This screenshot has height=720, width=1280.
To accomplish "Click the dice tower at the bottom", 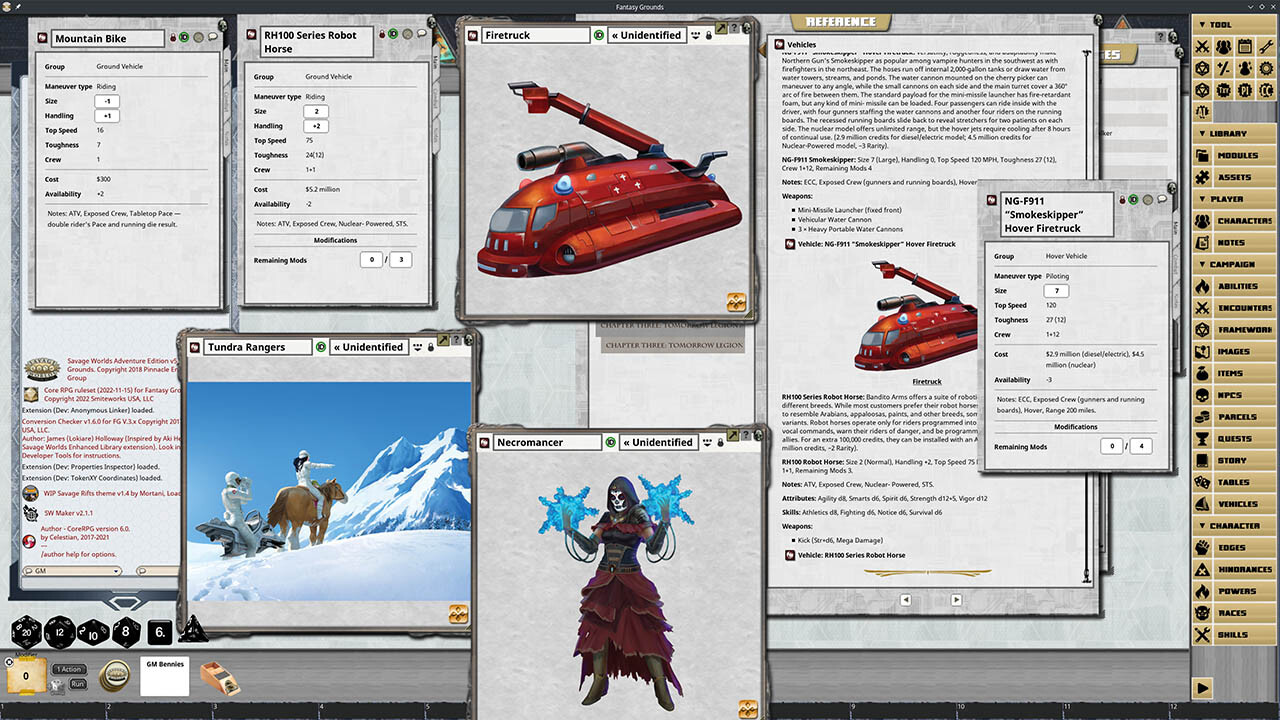I will 218,680.
